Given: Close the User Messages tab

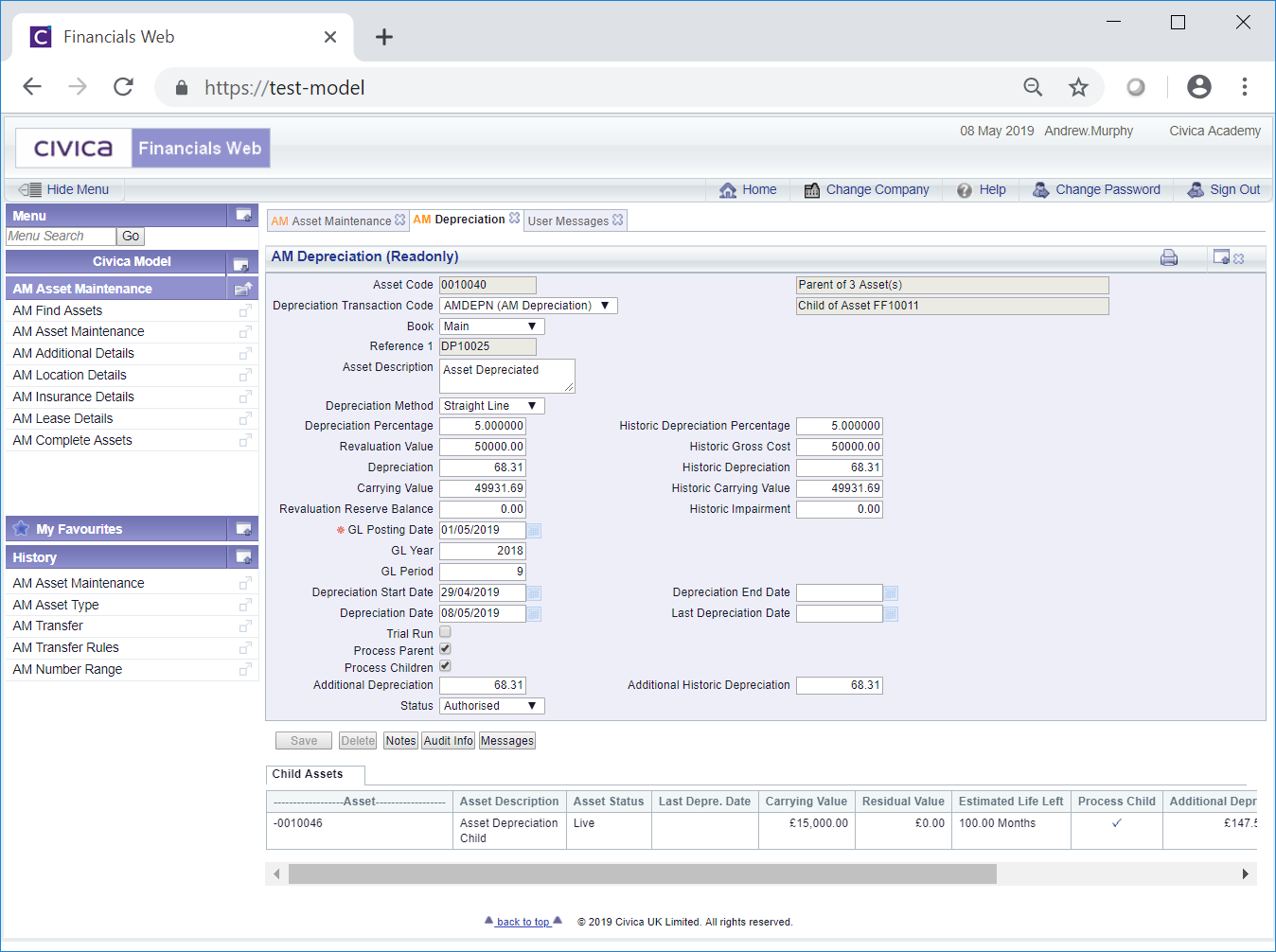Looking at the screenshot, I should 618,220.
